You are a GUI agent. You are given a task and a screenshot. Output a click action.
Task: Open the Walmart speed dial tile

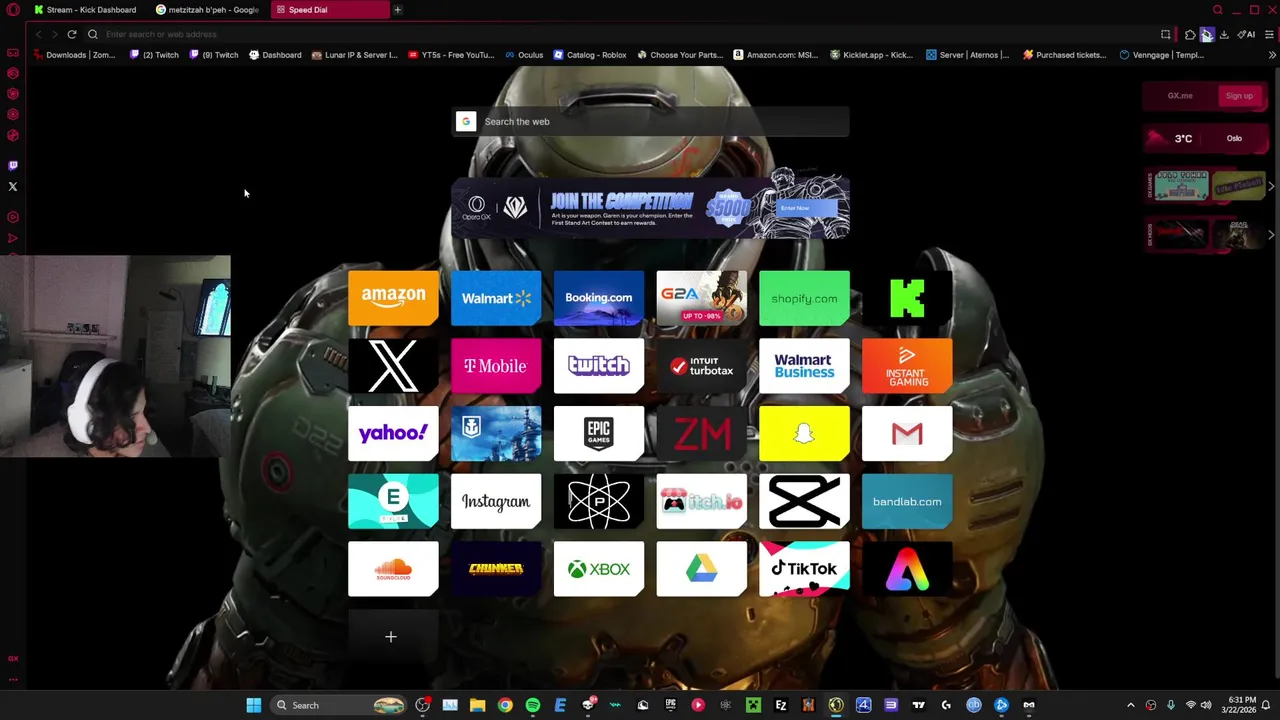coord(496,298)
